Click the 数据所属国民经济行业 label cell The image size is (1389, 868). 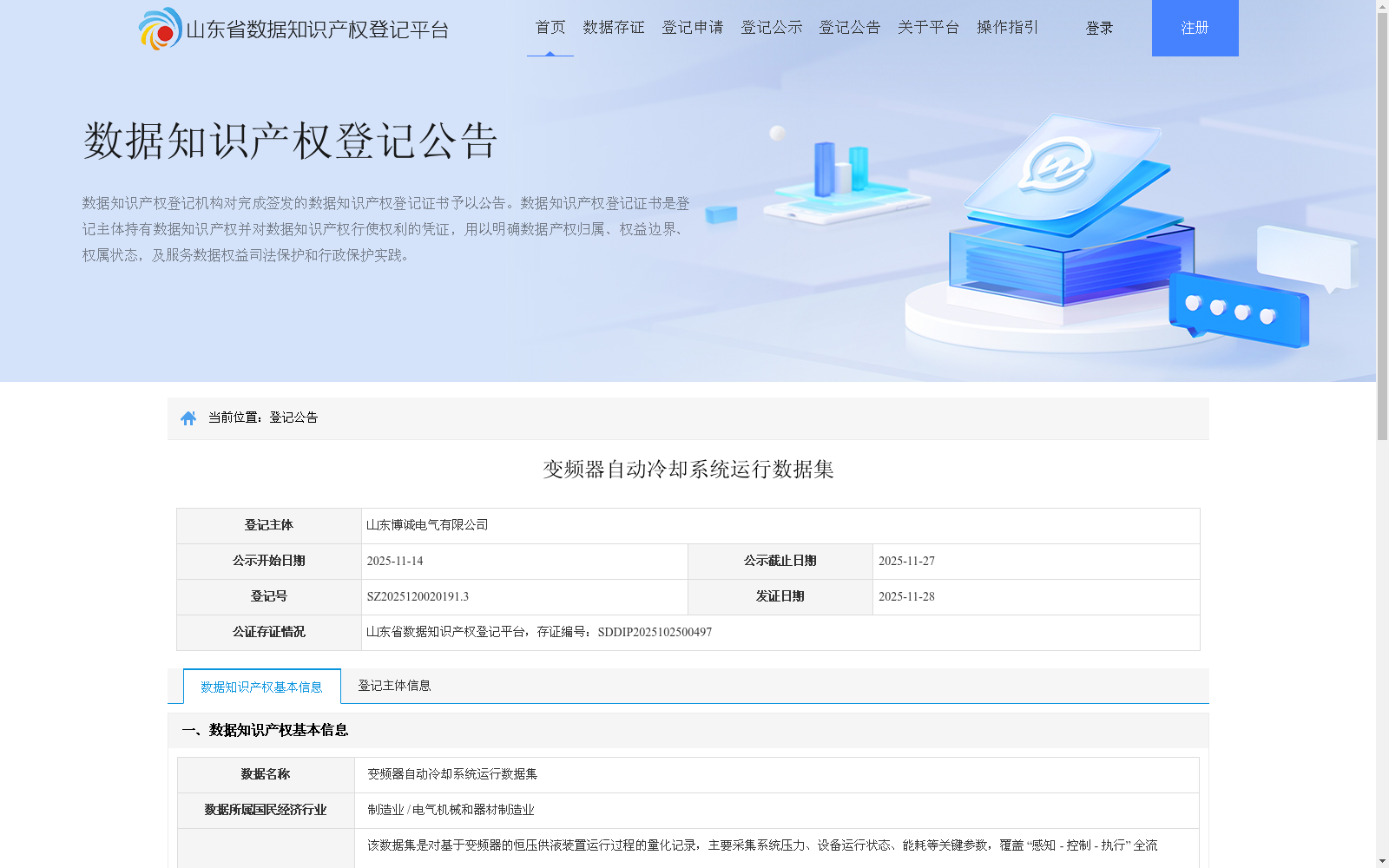pos(266,811)
